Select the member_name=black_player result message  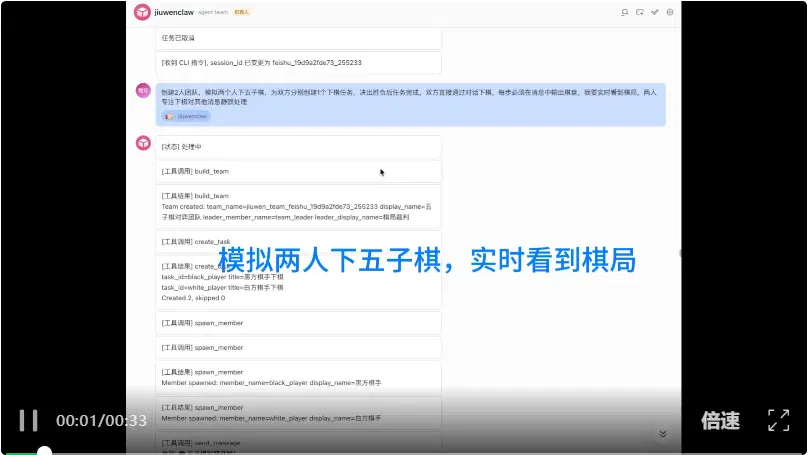pyautogui.click(x=298, y=378)
